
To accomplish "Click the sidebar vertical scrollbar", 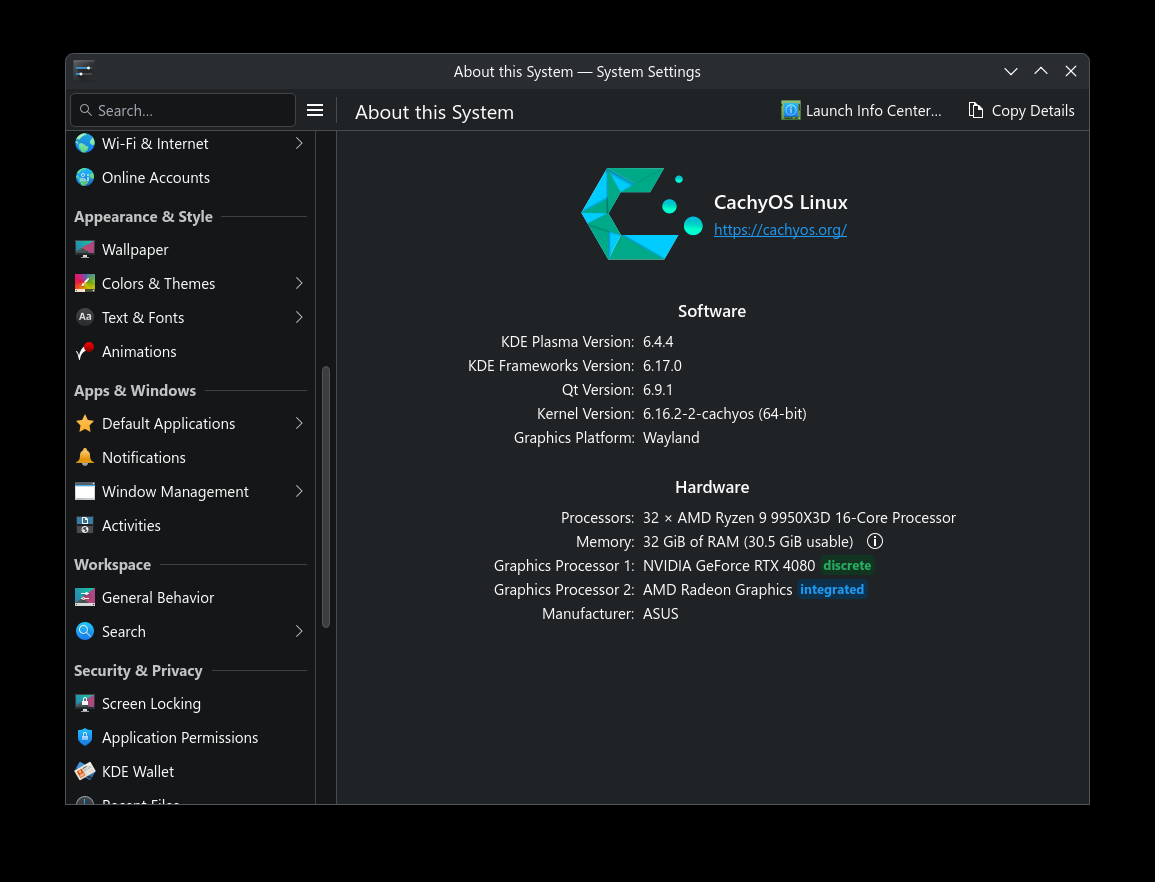I will (326, 497).
